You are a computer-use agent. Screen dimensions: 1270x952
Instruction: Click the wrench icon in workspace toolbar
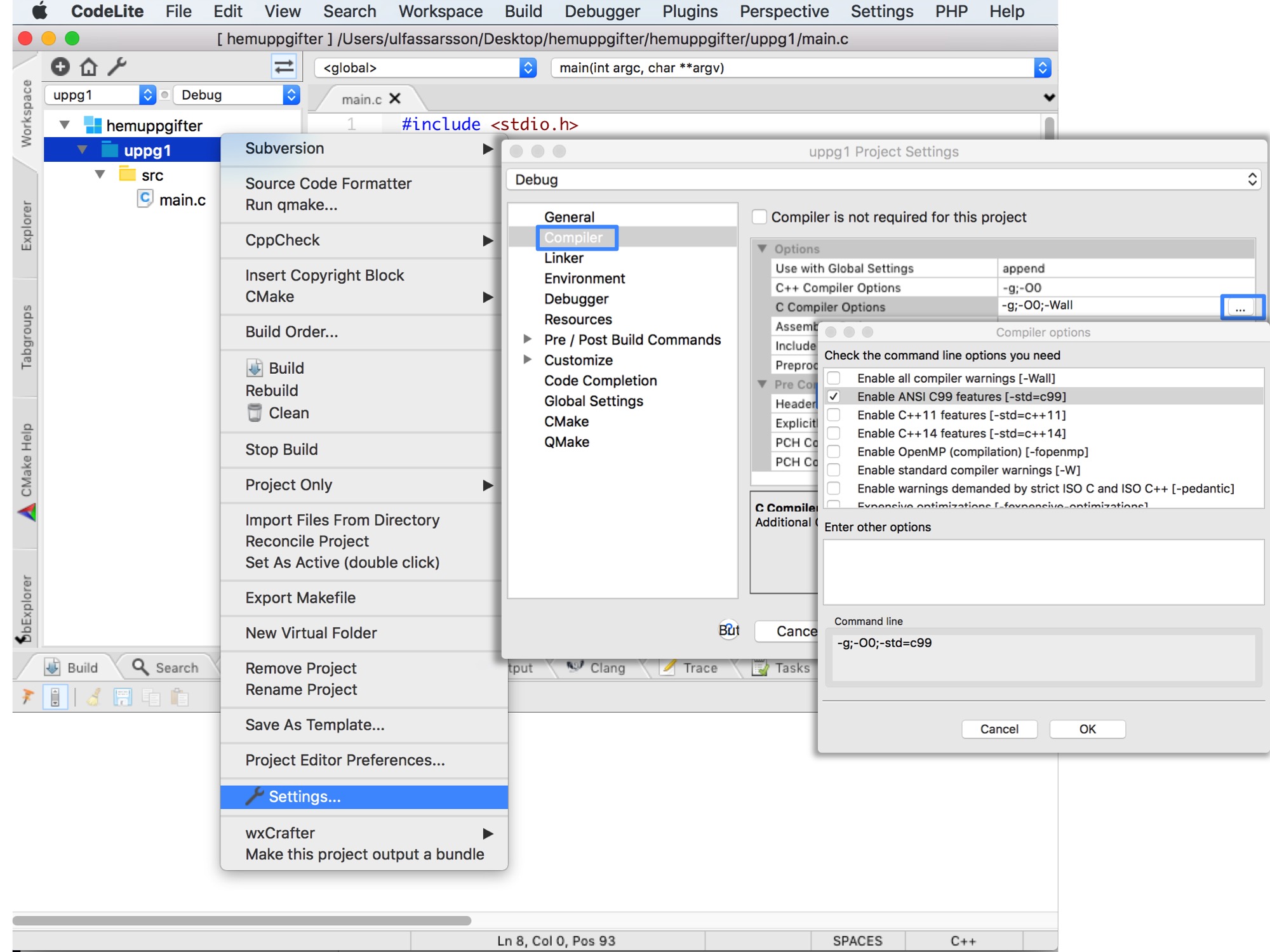tap(117, 67)
